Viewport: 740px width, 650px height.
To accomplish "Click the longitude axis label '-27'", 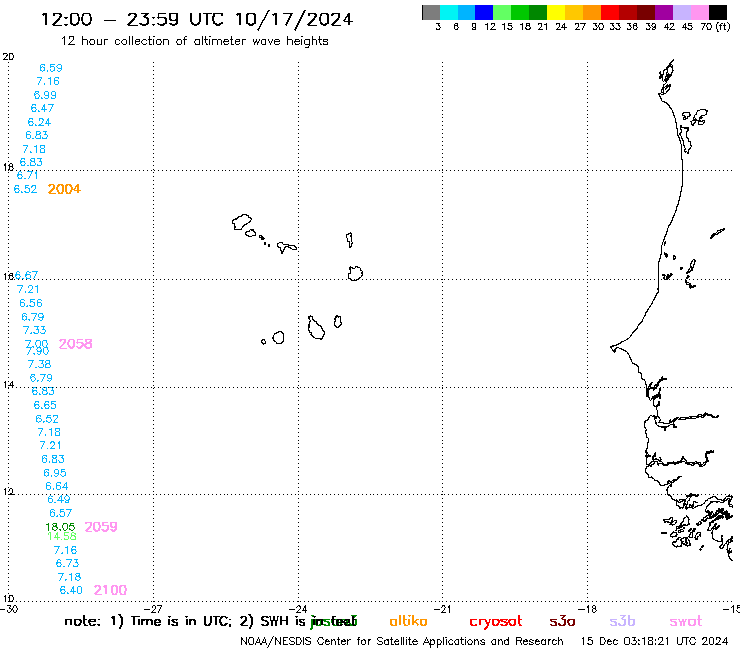I will click(155, 609).
